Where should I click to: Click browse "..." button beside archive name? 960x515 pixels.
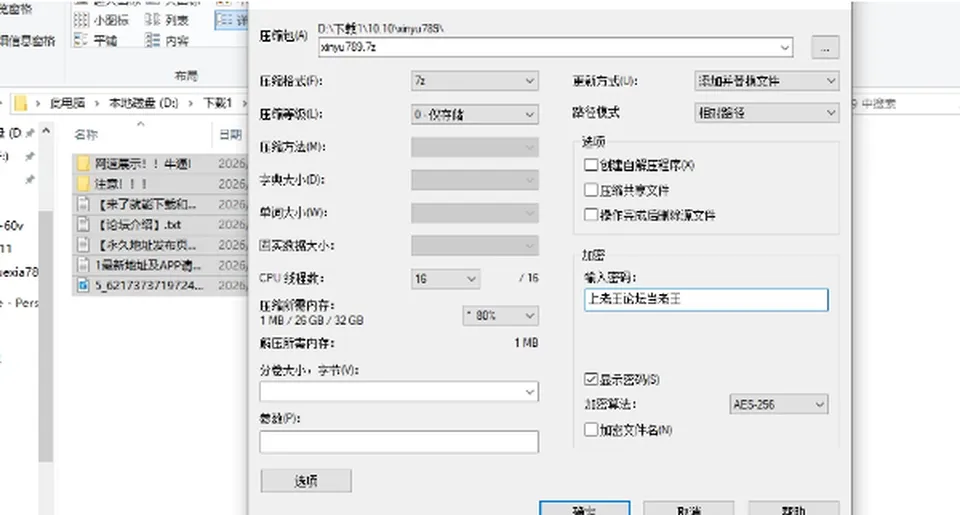(x=825, y=47)
